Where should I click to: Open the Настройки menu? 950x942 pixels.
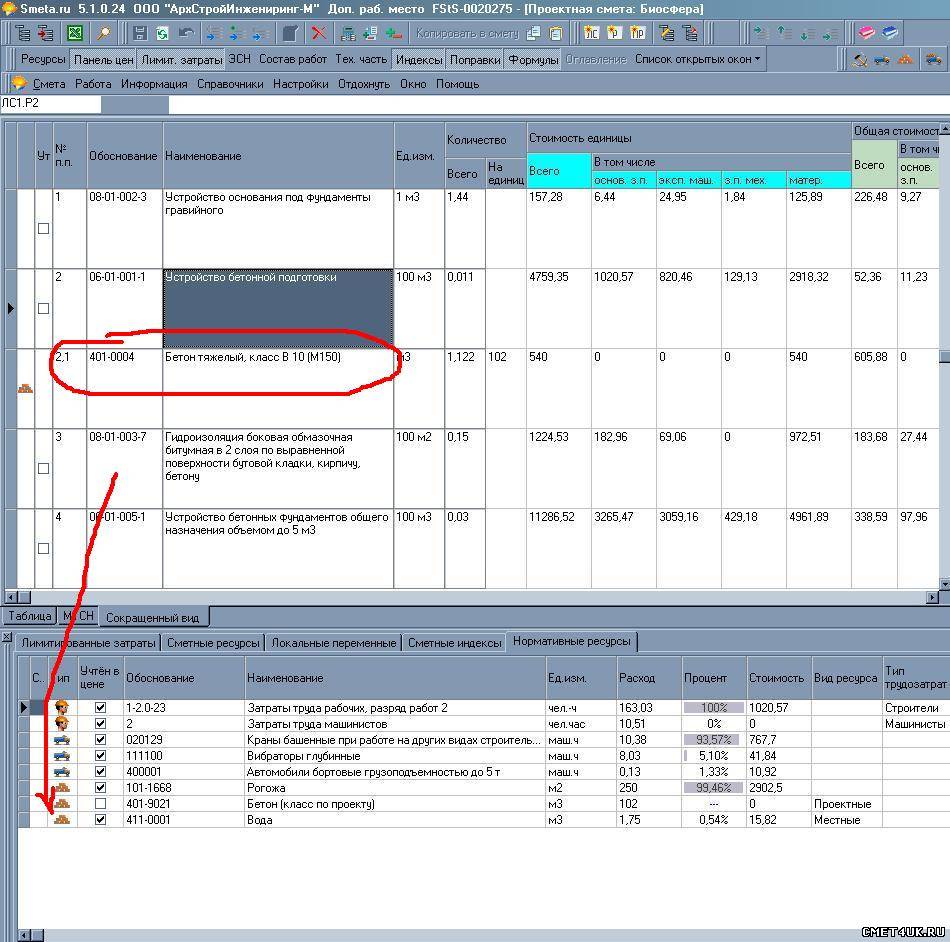coord(300,84)
